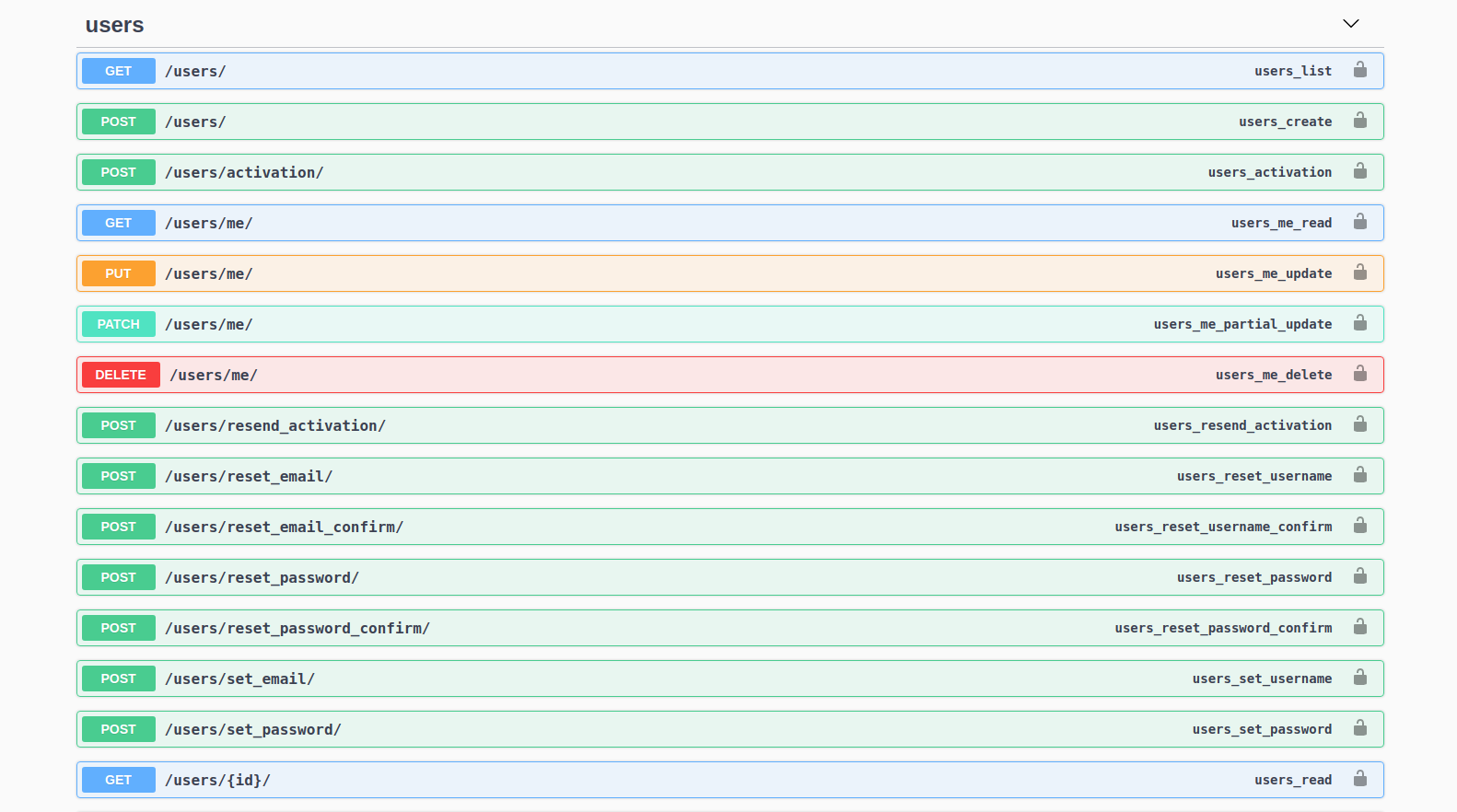Expand the /users/activation/ endpoint path
Image resolution: width=1457 pixels, height=812 pixels.
point(244,172)
